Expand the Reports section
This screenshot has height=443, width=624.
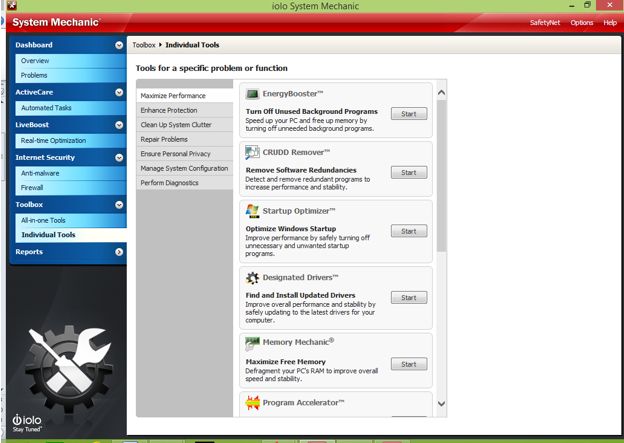(x=119, y=252)
